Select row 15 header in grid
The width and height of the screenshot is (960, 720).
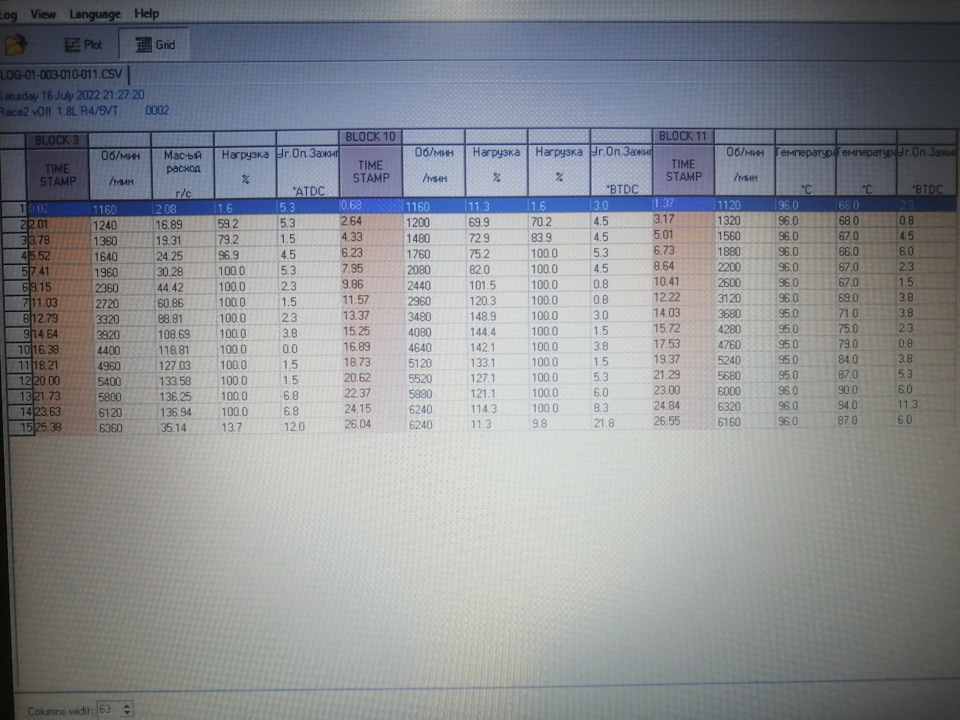17,427
